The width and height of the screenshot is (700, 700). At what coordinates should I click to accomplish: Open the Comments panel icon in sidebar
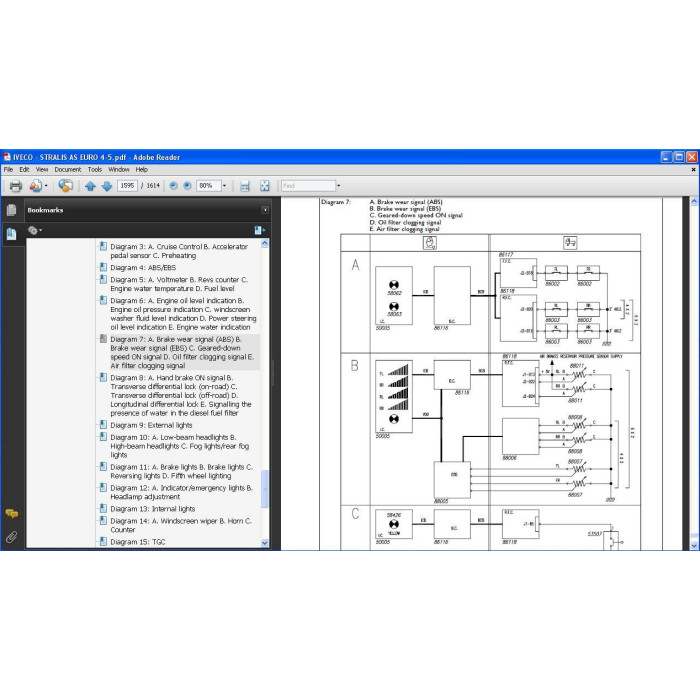tap(12, 514)
